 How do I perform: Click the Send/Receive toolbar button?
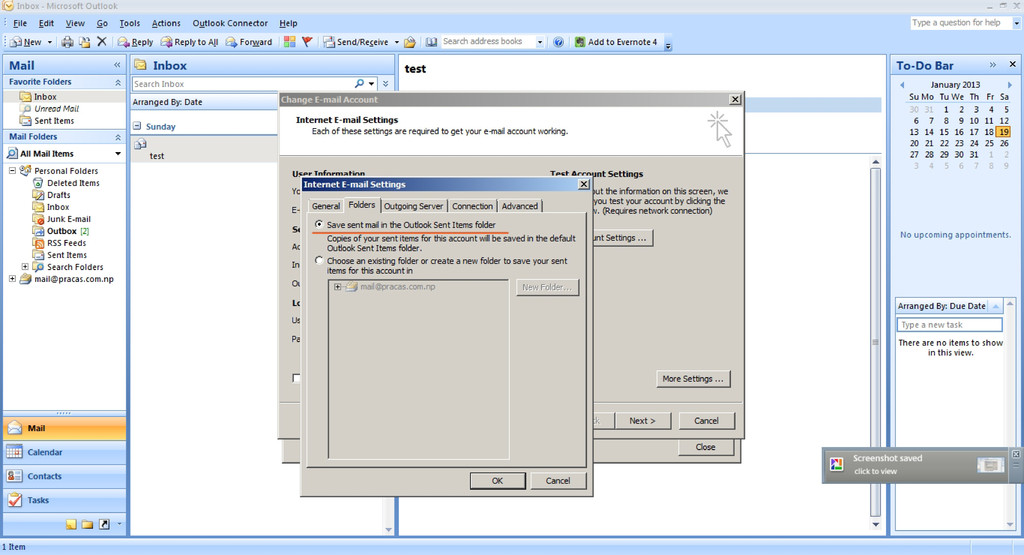click(x=357, y=42)
